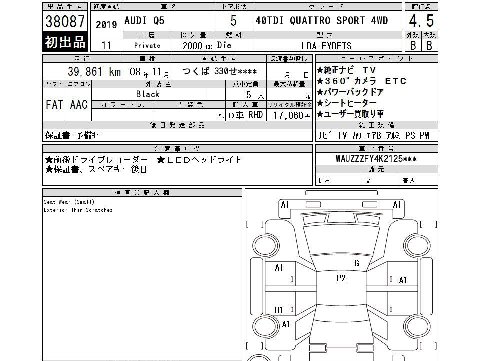The width and height of the screenshot is (481, 361).
Task: Select the 初出品 black label
Action: 65,42
